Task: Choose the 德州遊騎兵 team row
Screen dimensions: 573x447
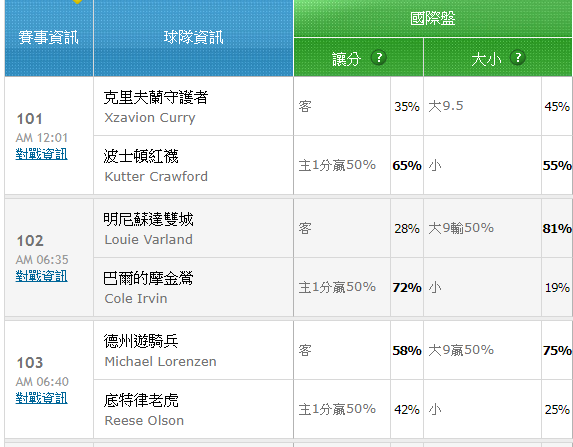Action: (193, 350)
